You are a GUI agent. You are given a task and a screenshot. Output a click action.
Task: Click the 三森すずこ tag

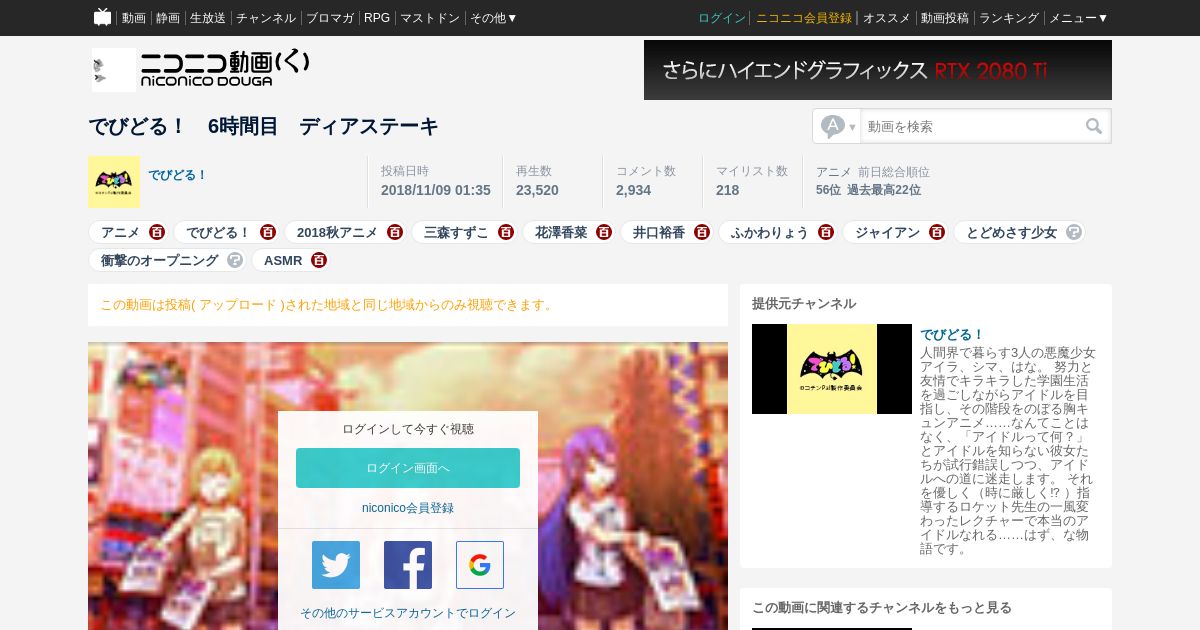tap(456, 232)
